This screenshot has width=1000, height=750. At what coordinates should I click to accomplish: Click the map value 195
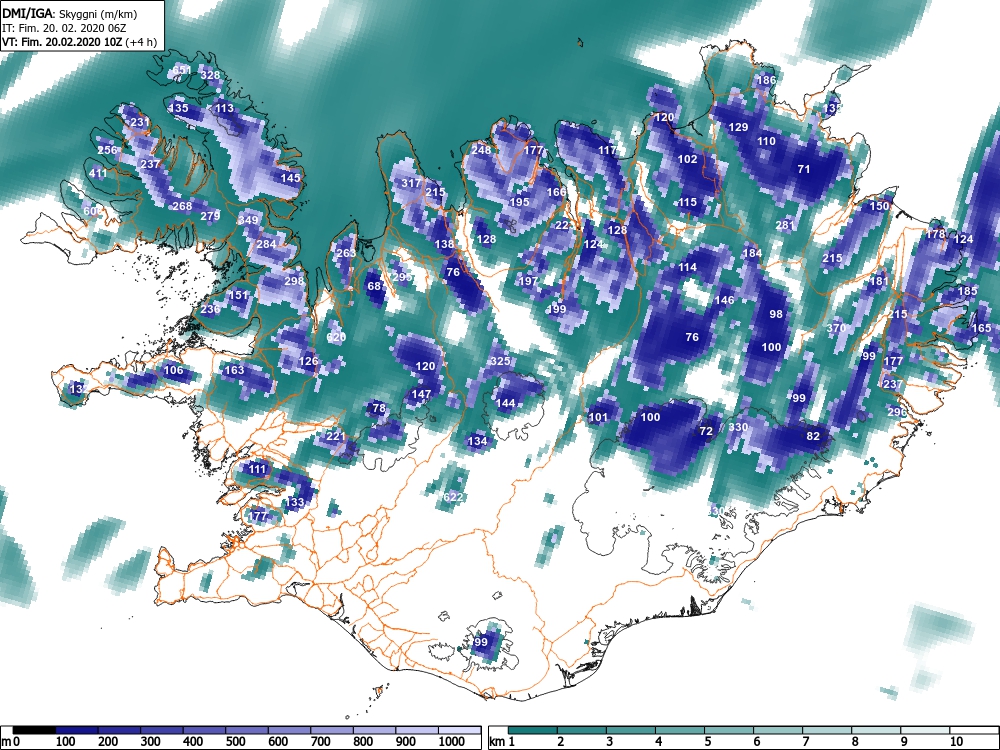pos(519,202)
